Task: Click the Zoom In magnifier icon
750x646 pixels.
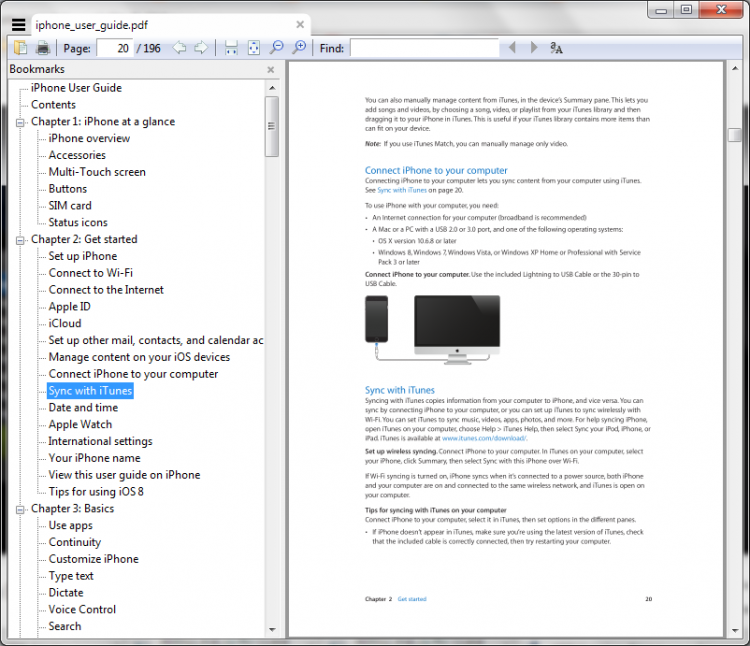Action: pos(299,47)
